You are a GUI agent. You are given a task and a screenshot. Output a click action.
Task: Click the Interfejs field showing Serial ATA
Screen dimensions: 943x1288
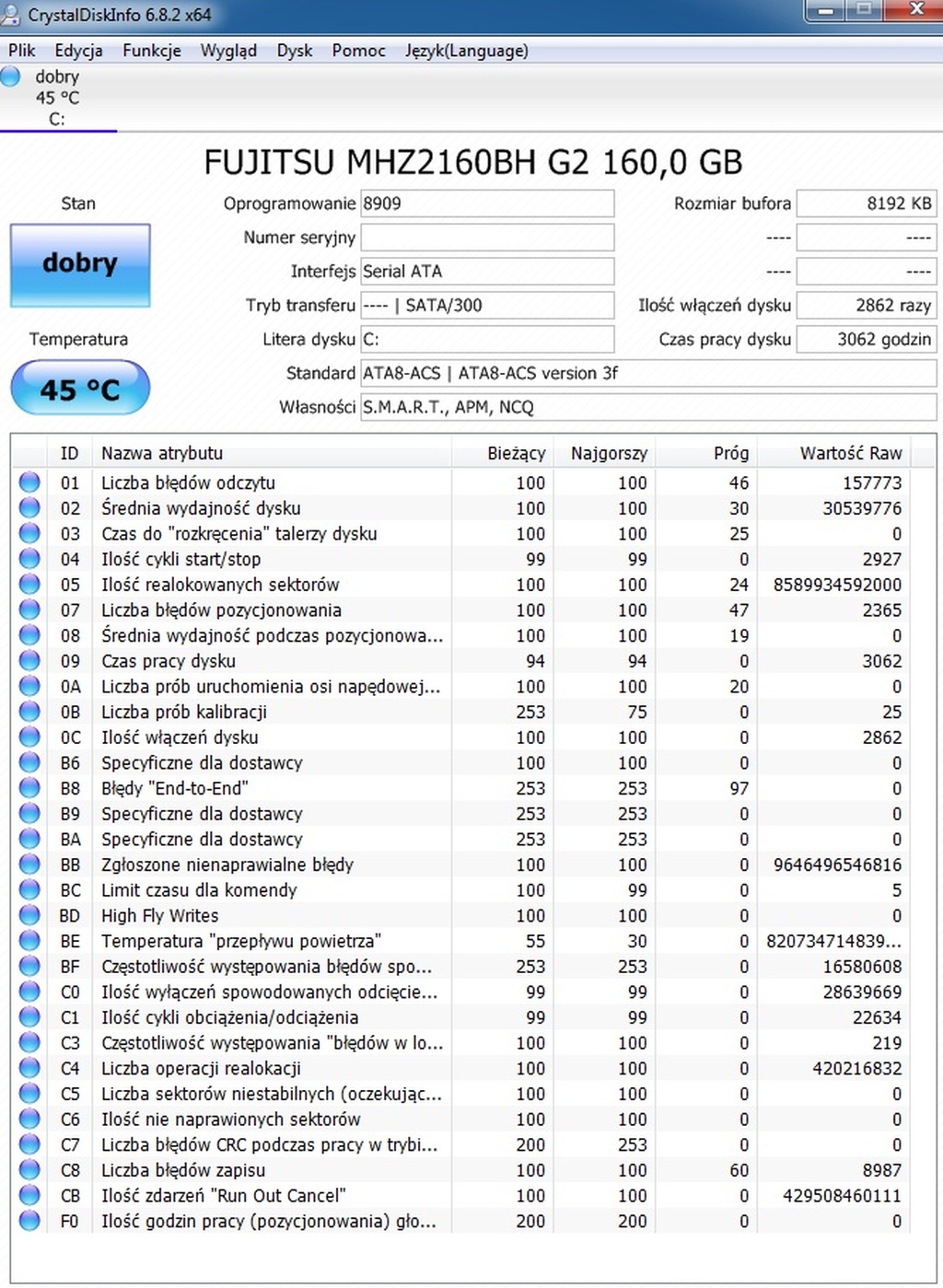tap(487, 272)
